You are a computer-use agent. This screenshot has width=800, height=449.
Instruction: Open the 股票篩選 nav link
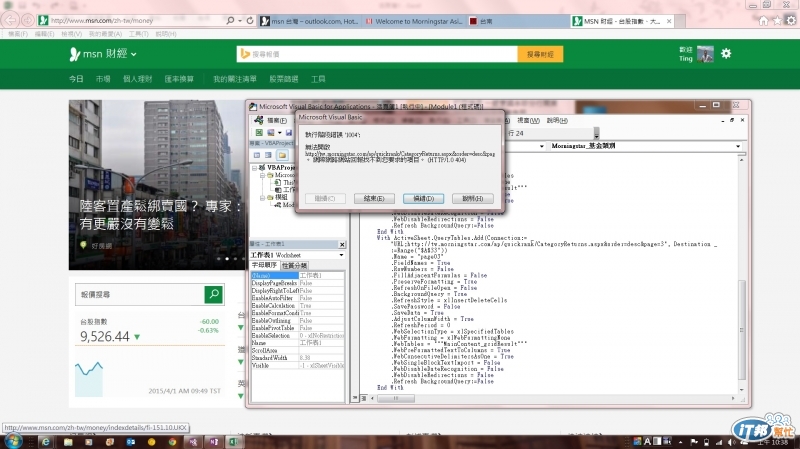tap(284, 79)
